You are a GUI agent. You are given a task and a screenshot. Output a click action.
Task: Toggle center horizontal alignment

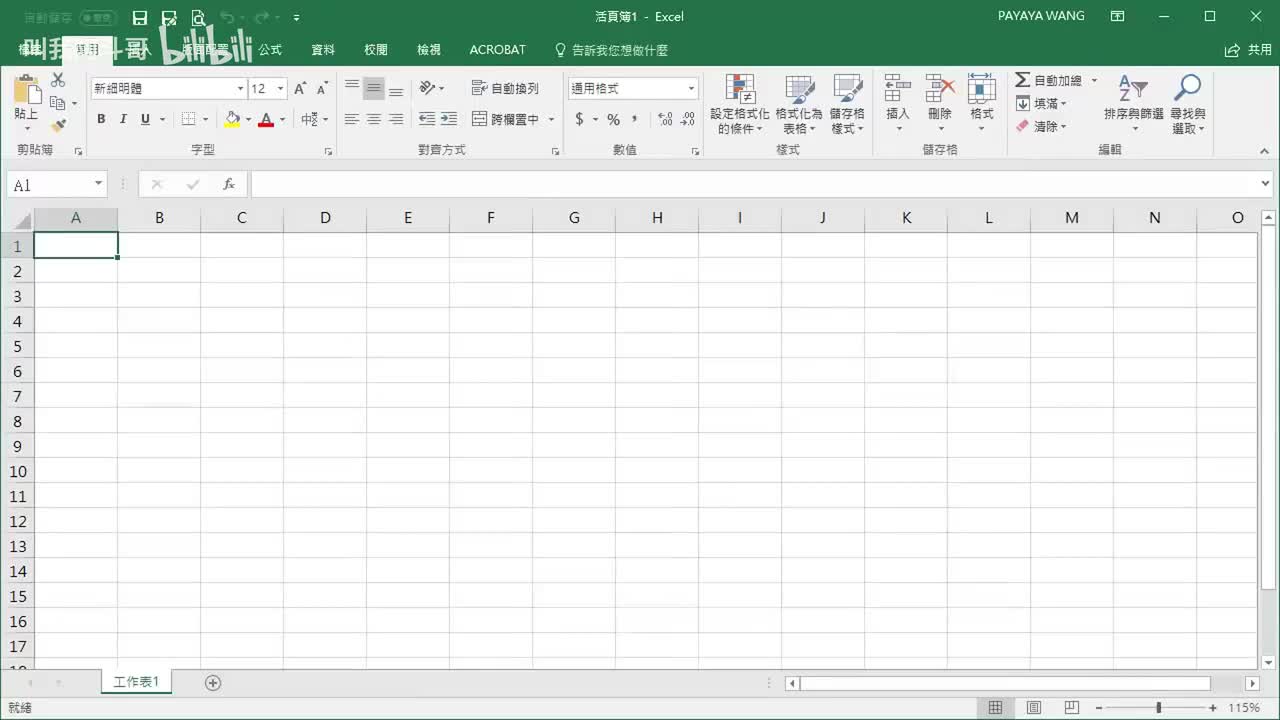(374, 119)
